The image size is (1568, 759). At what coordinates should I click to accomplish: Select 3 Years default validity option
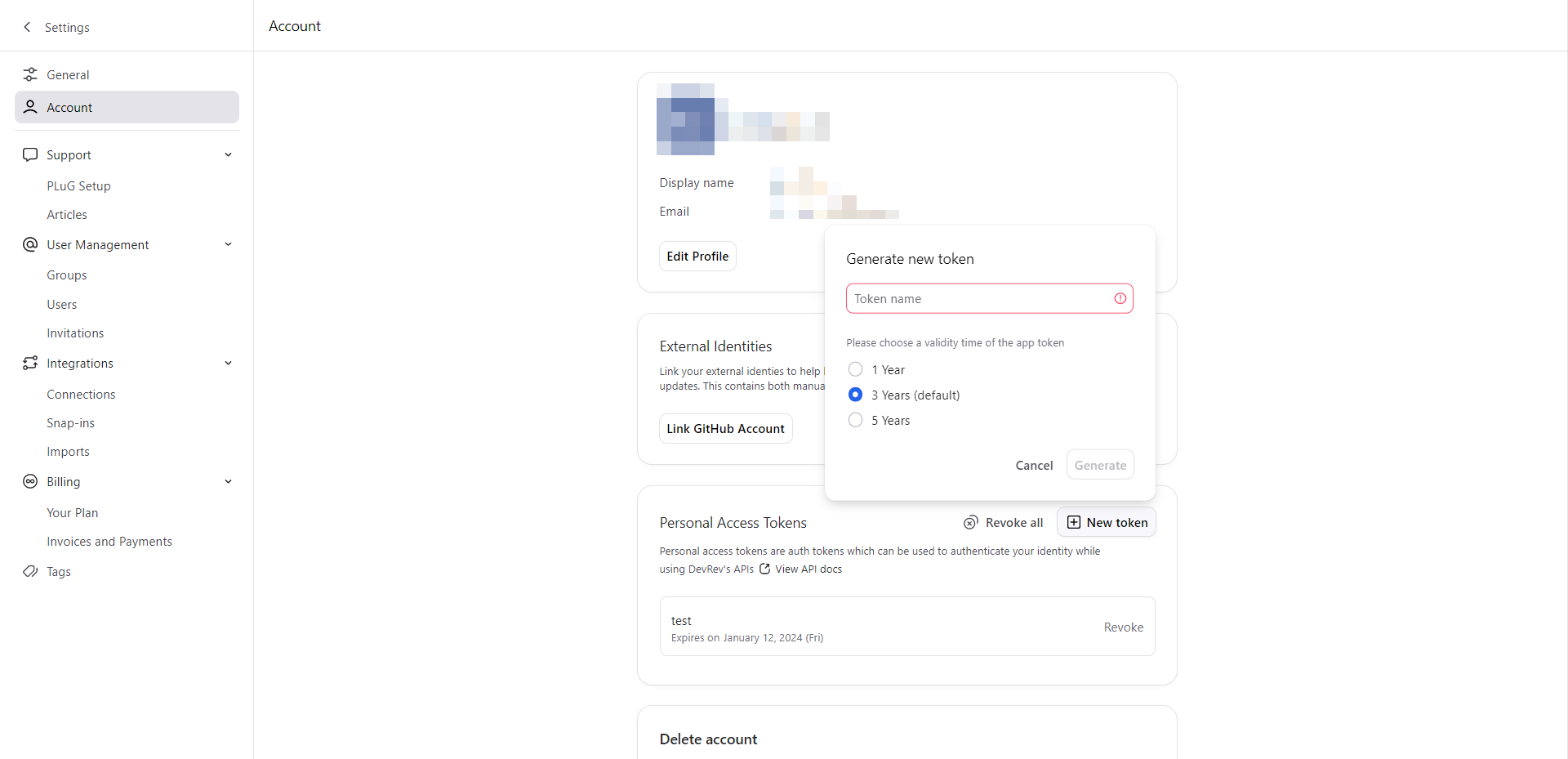point(856,395)
